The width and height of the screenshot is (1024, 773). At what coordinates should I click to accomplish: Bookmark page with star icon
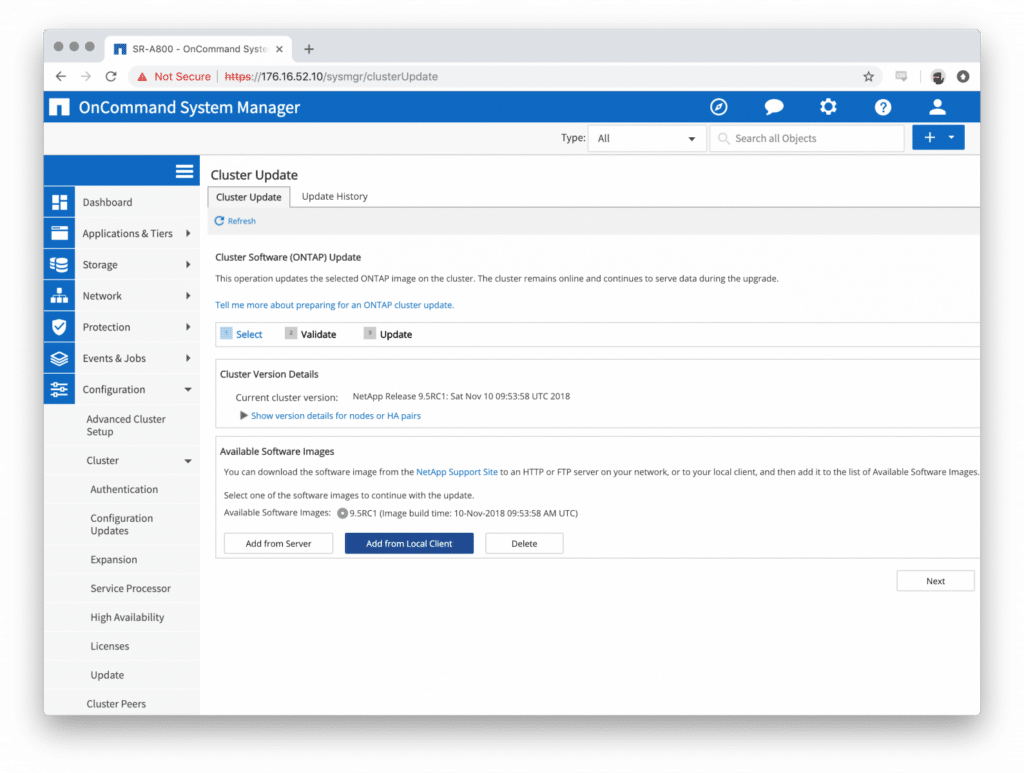tap(868, 76)
